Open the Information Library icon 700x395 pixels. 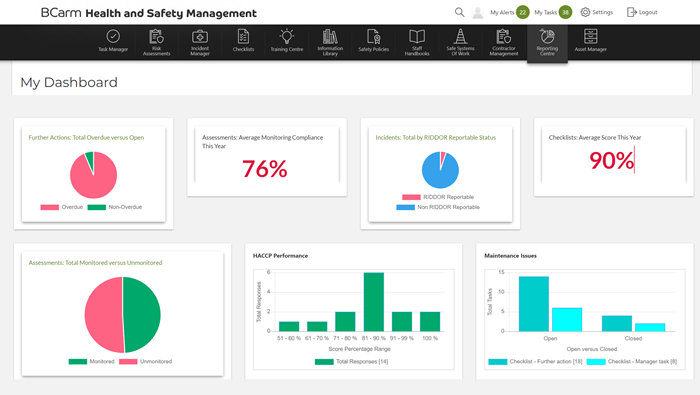click(x=330, y=37)
